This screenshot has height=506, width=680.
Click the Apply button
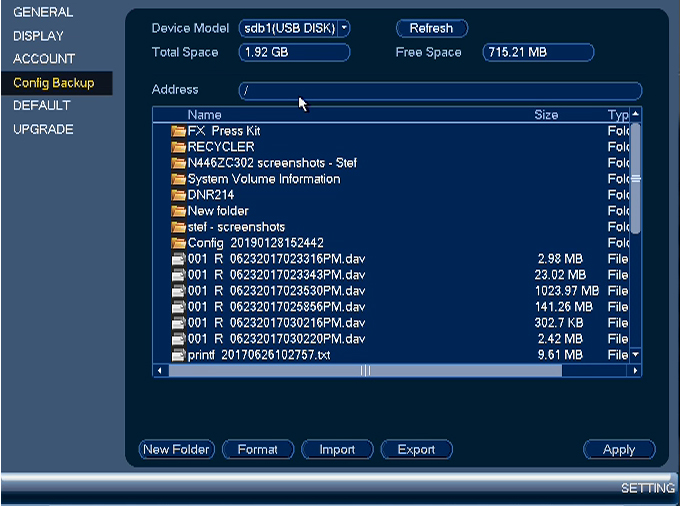(619, 449)
